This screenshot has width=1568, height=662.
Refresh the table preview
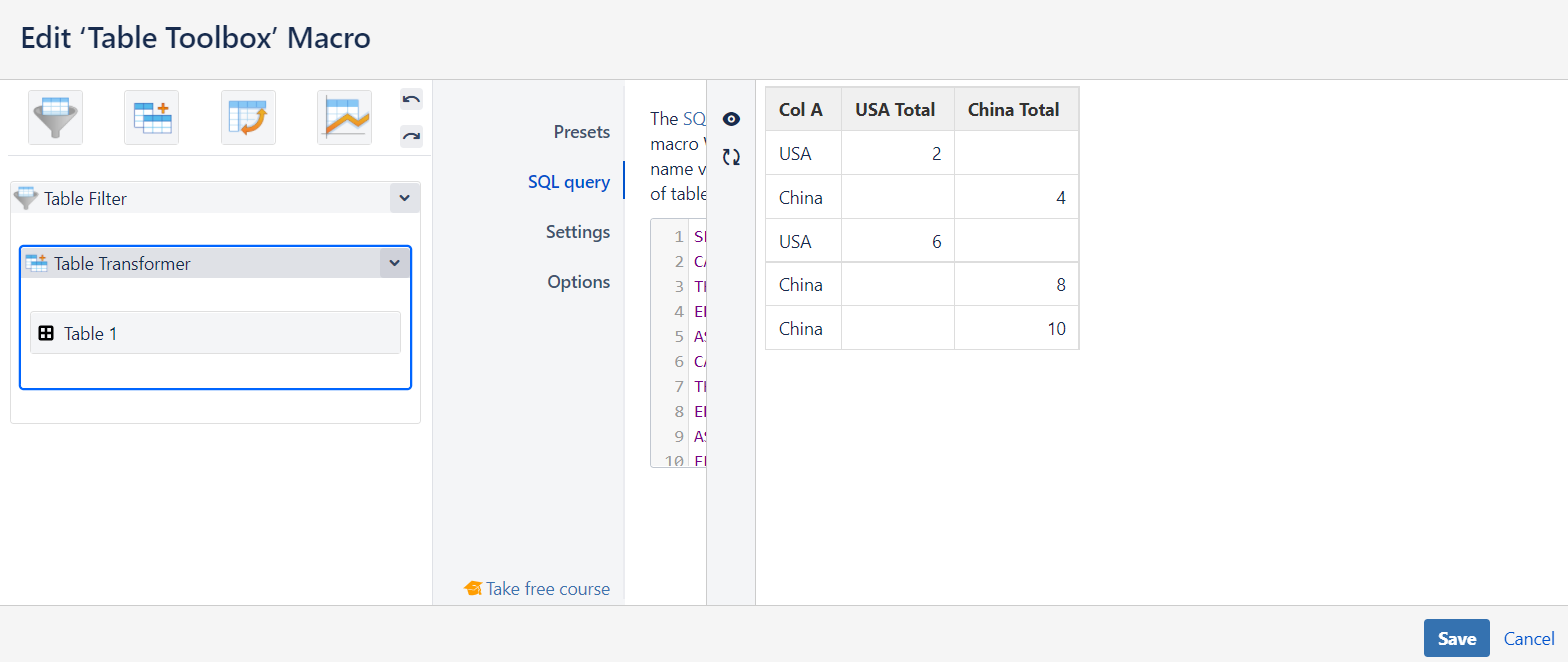click(731, 157)
